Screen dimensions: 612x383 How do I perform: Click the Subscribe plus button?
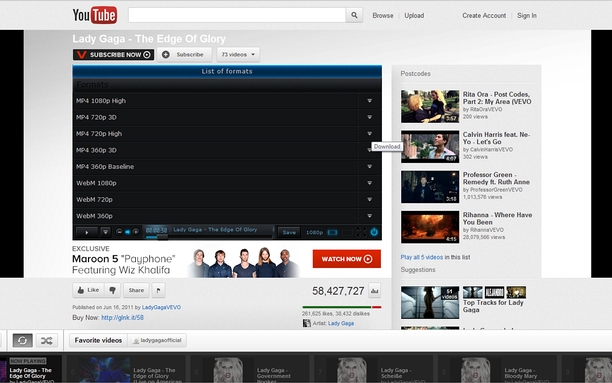(184, 55)
